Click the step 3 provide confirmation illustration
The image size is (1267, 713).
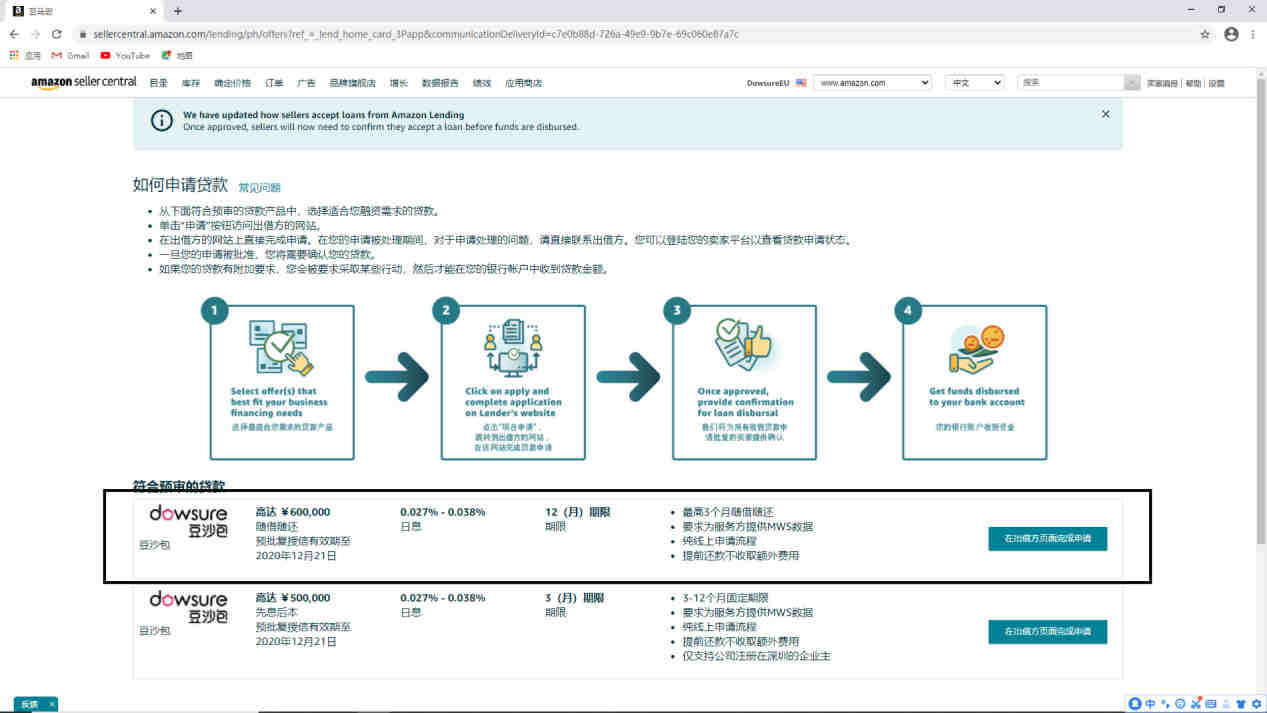click(743, 348)
